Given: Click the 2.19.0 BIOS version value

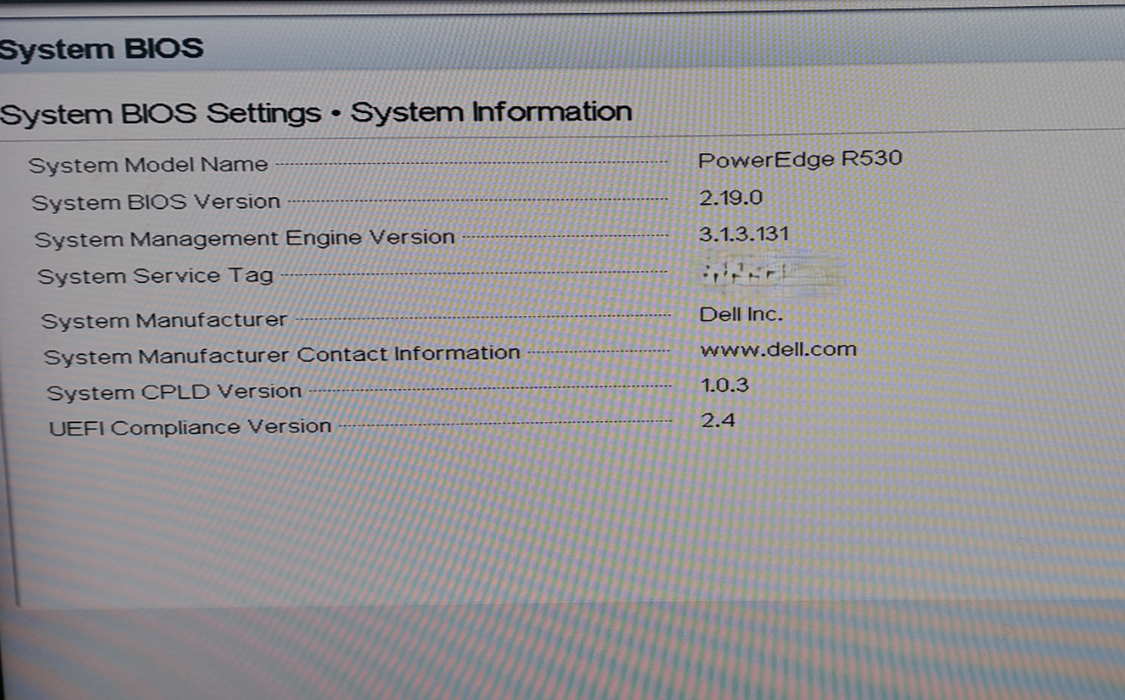Looking at the screenshot, I should (730, 197).
